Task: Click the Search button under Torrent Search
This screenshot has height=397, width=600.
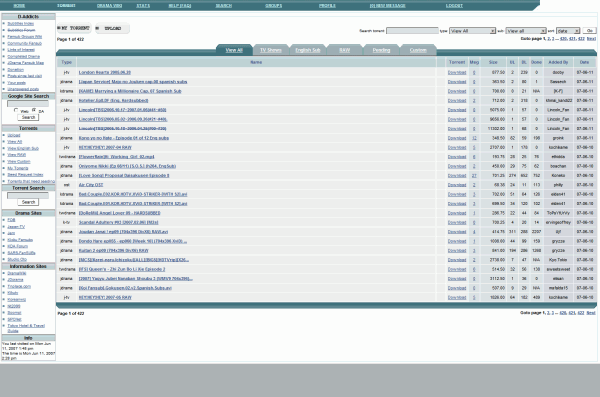Action: pos(28,202)
